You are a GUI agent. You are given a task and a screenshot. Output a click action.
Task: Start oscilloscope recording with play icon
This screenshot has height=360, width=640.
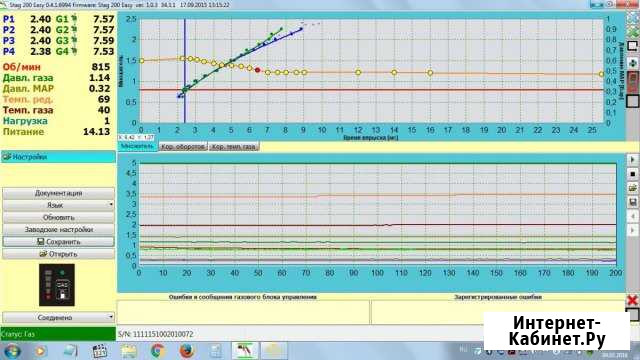633,160
